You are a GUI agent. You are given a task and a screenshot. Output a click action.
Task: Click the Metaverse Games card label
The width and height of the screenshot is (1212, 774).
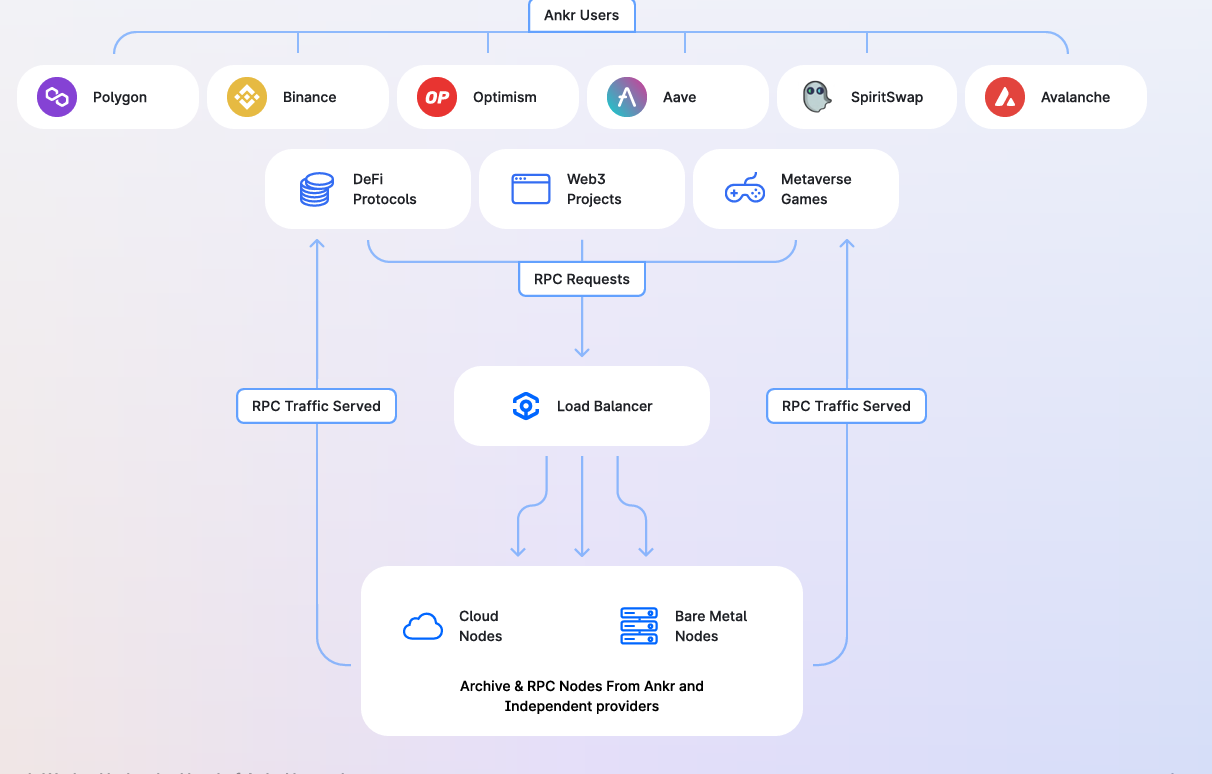(x=816, y=189)
